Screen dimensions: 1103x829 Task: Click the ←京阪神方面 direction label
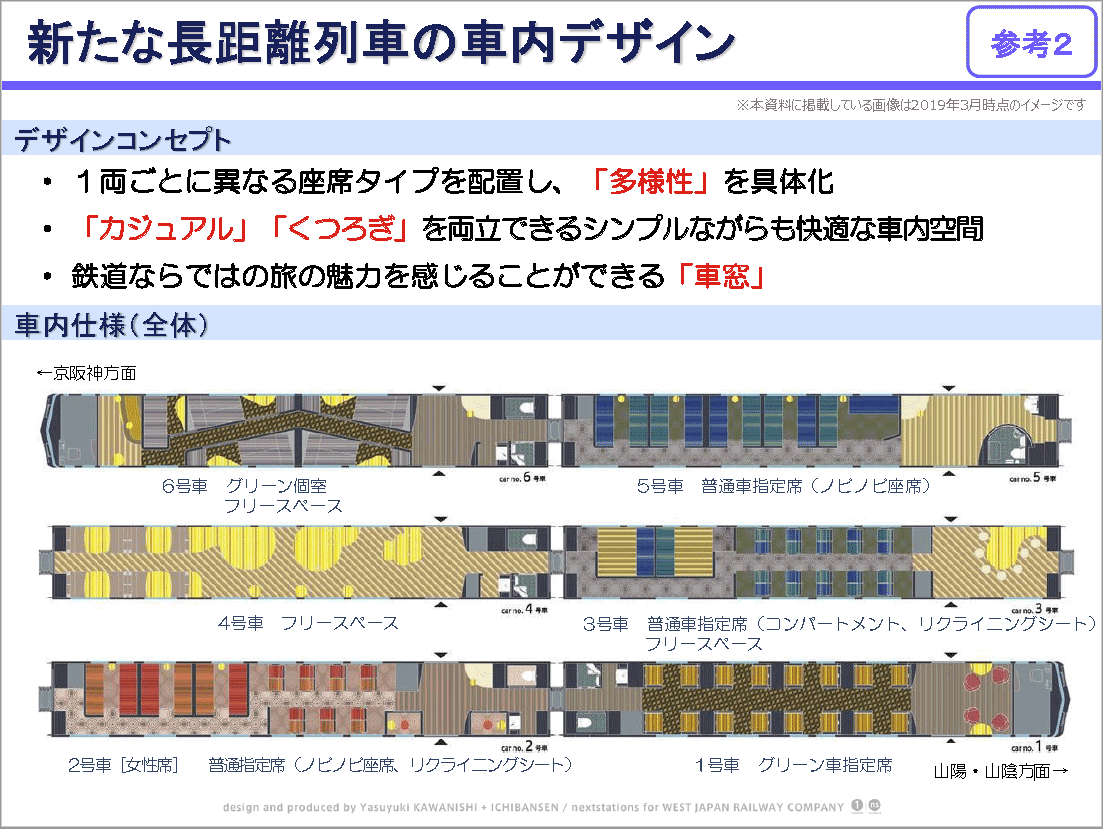tap(86, 373)
